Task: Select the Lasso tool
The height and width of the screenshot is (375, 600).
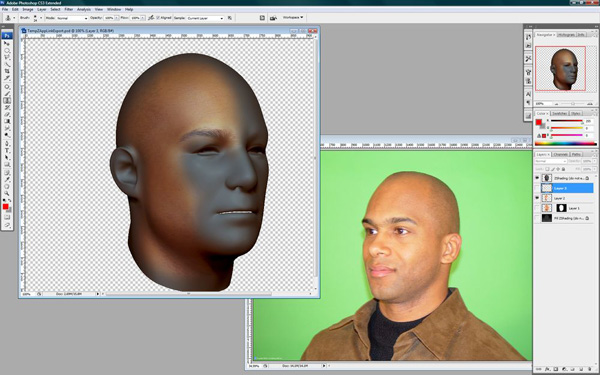Action: (x=7, y=57)
